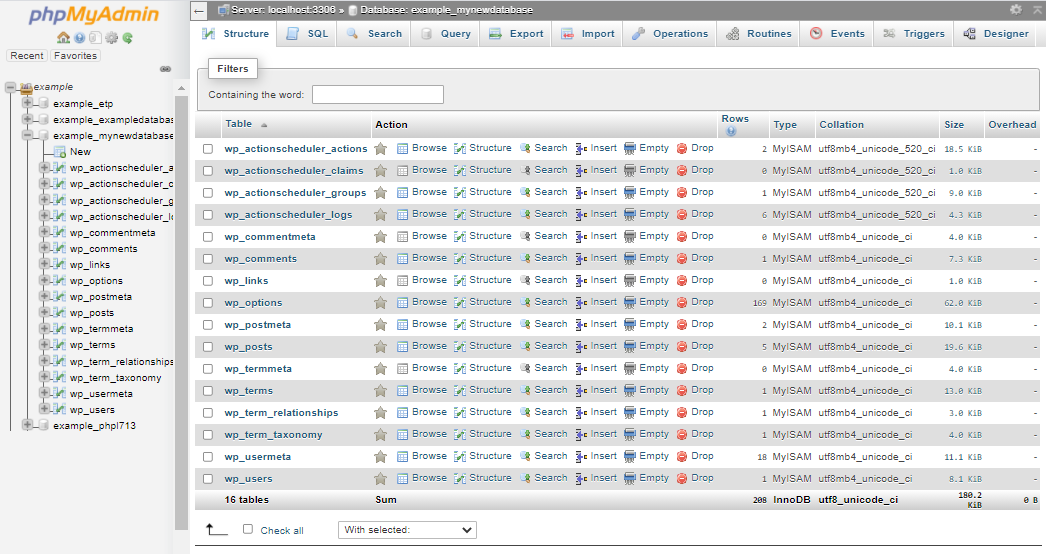Expand the example_etp database tree node

click(x=28, y=103)
